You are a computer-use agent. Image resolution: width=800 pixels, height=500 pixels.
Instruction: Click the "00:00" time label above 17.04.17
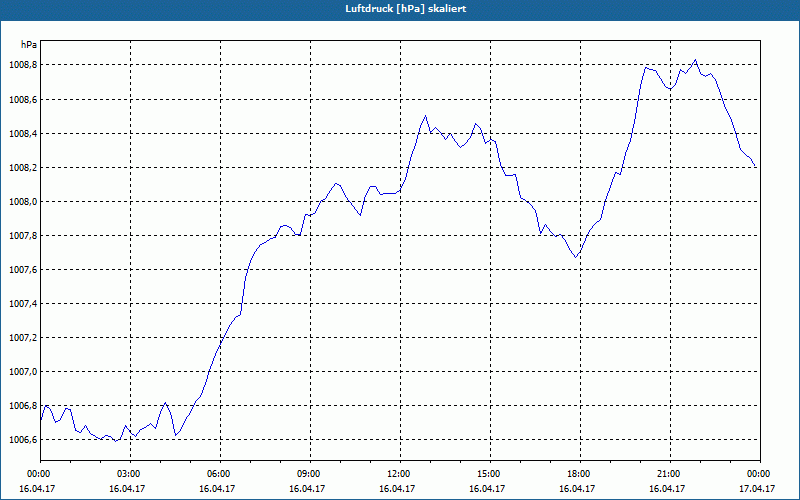click(757, 474)
